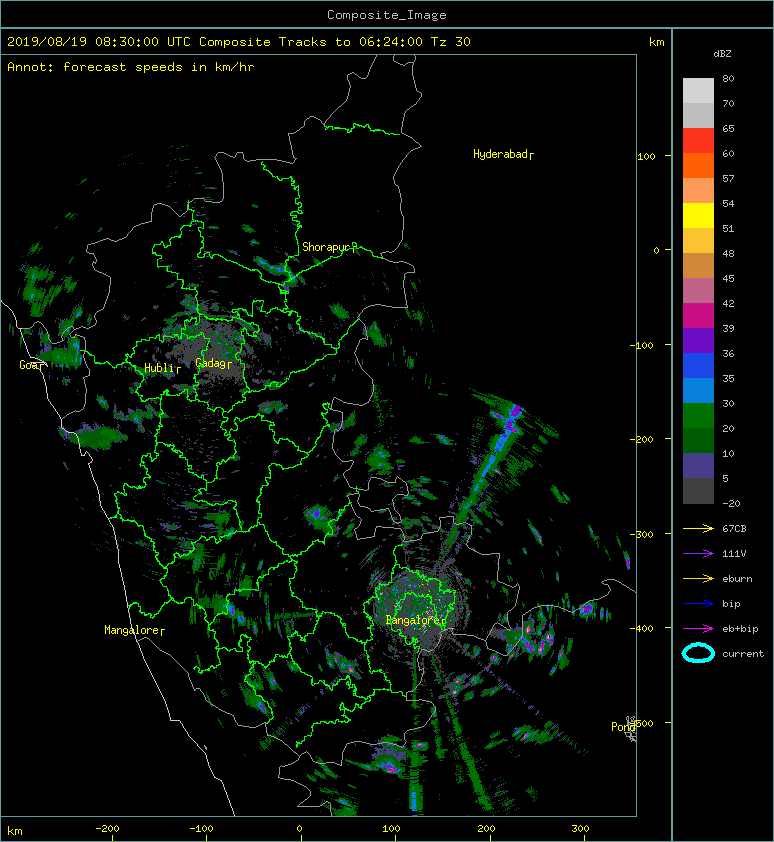The width and height of the screenshot is (774, 842).
Task: Click the light grey 80 dBZ swatch
Action: click(x=698, y=90)
